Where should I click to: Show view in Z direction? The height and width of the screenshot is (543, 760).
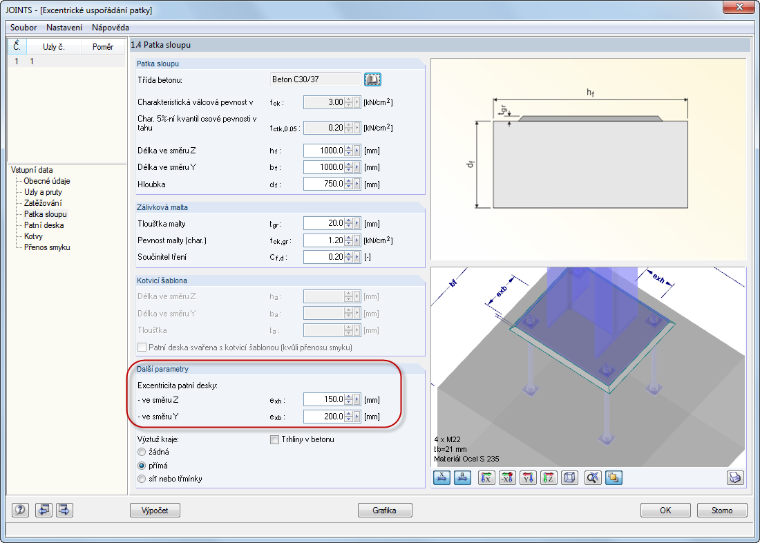(x=549, y=478)
